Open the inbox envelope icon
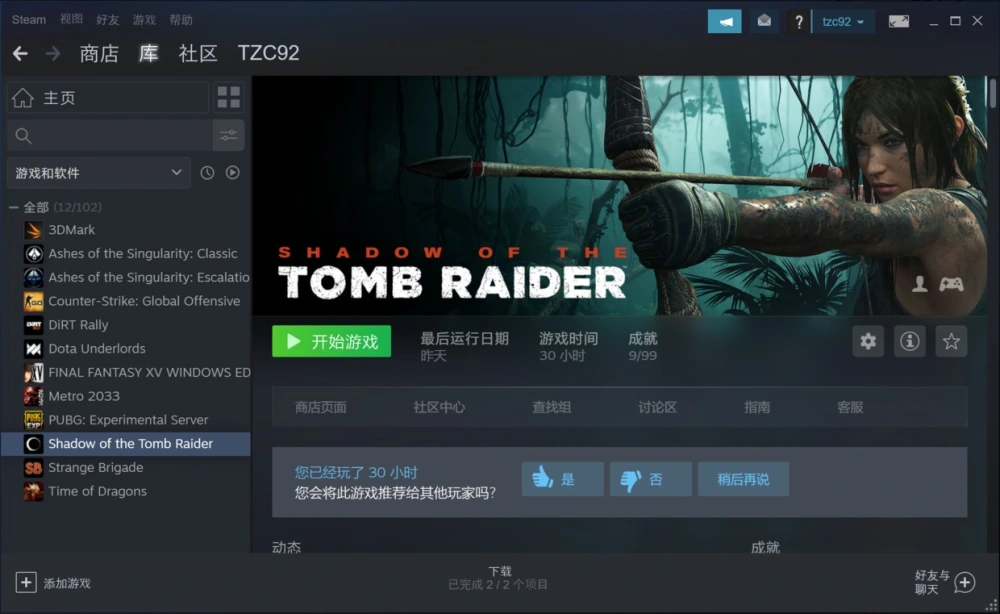The height and width of the screenshot is (614, 1000). (764, 22)
